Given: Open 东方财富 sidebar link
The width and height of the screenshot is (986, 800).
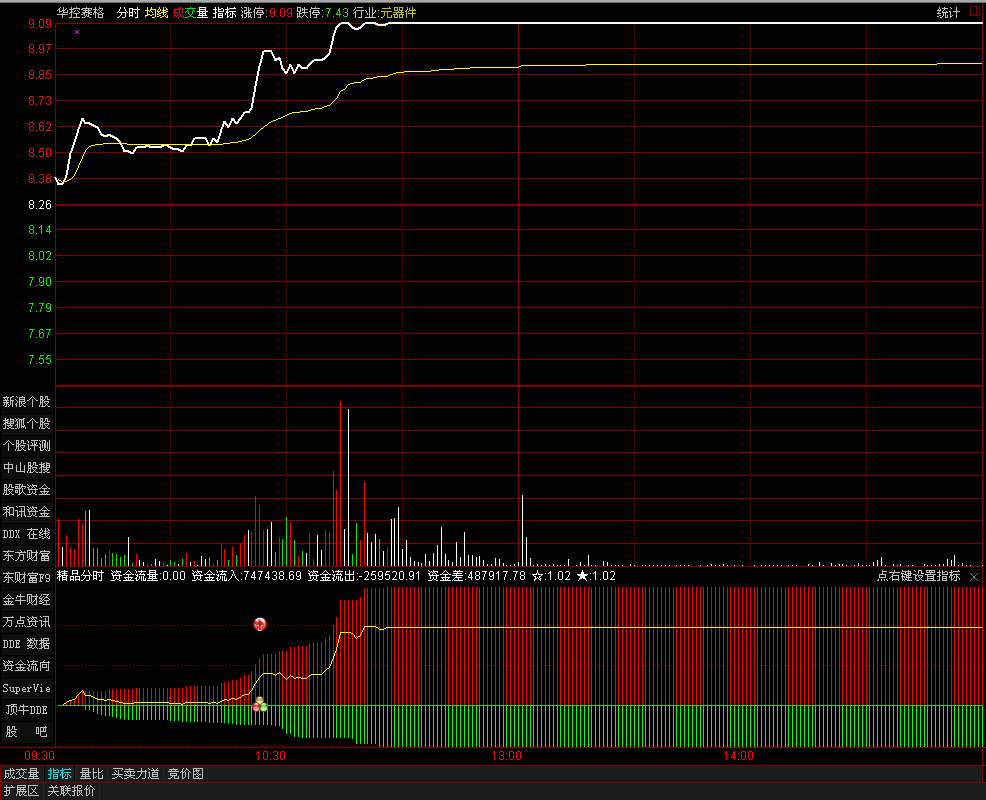Looking at the screenshot, I should click(x=26, y=555).
